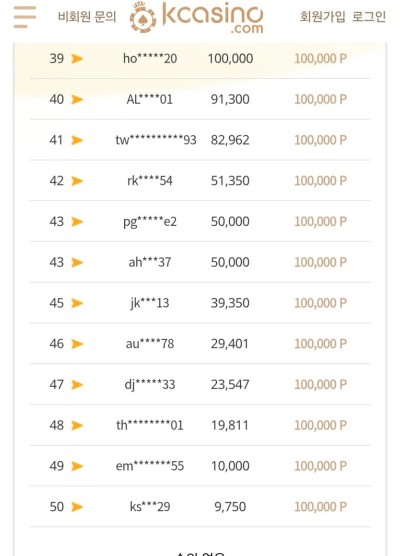Click the arrow icon beside rank 42
Viewport: 400px width, 556px height.
tap(77, 181)
